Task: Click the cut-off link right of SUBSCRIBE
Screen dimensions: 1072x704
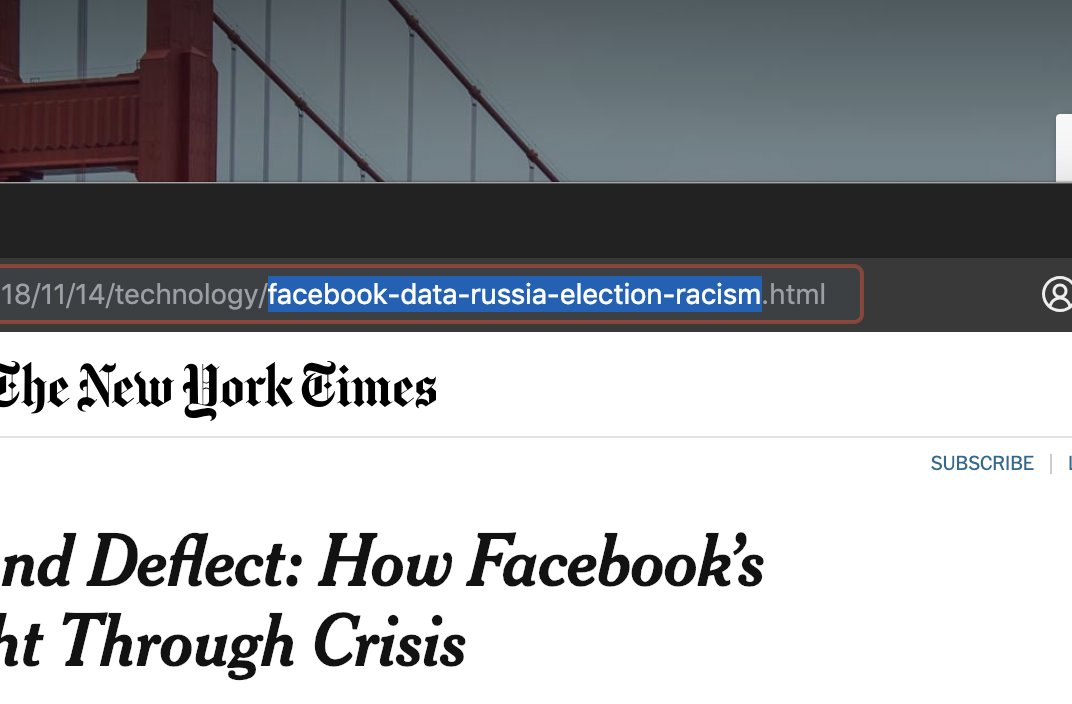Action: tap(1069, 463)
